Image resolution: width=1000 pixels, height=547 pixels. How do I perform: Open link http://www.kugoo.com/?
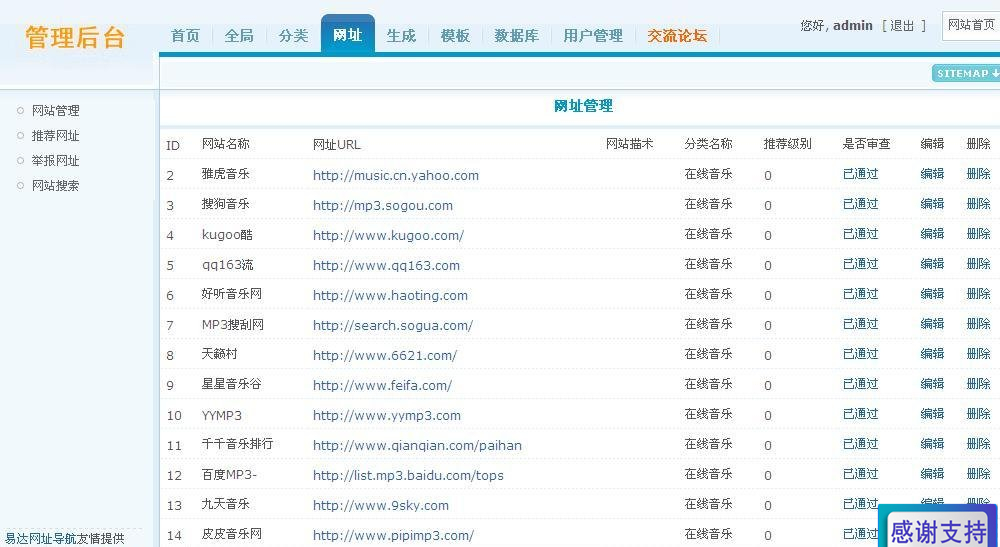click(388, 235)
